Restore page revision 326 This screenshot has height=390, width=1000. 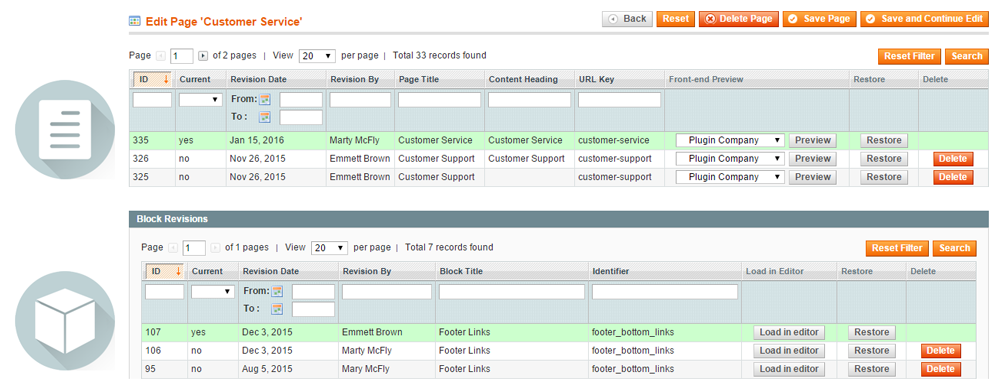884,159
